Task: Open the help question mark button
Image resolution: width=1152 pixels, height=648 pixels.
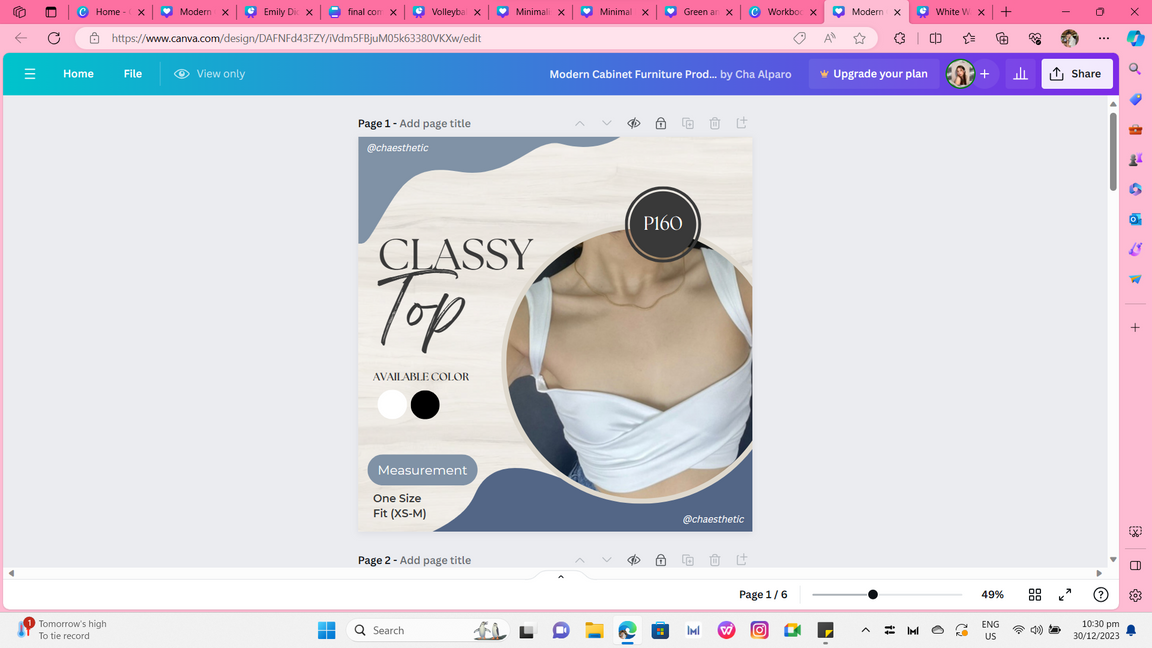Action: (x=1101, y=594)
